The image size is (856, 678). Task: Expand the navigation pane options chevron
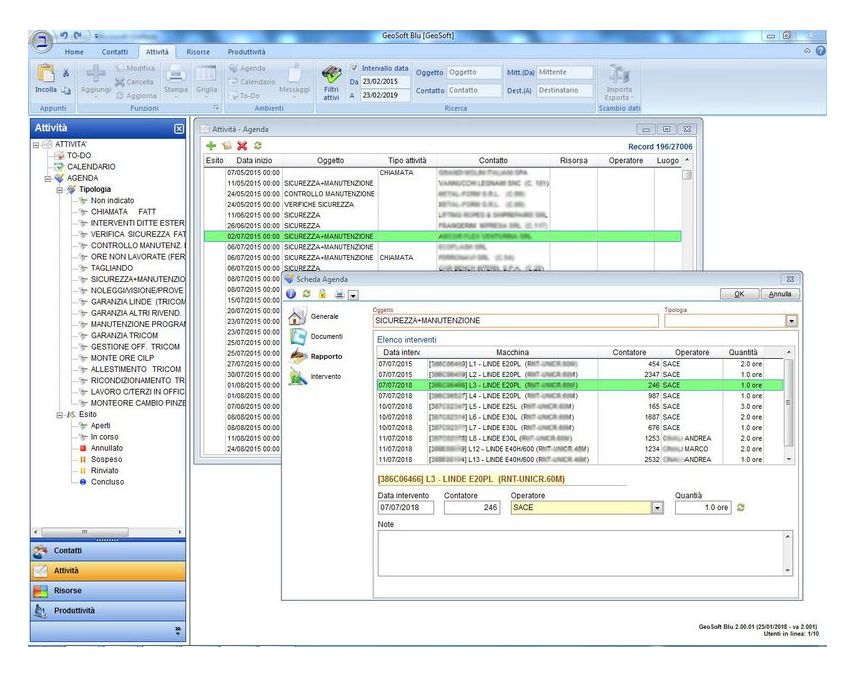point(177,631)
